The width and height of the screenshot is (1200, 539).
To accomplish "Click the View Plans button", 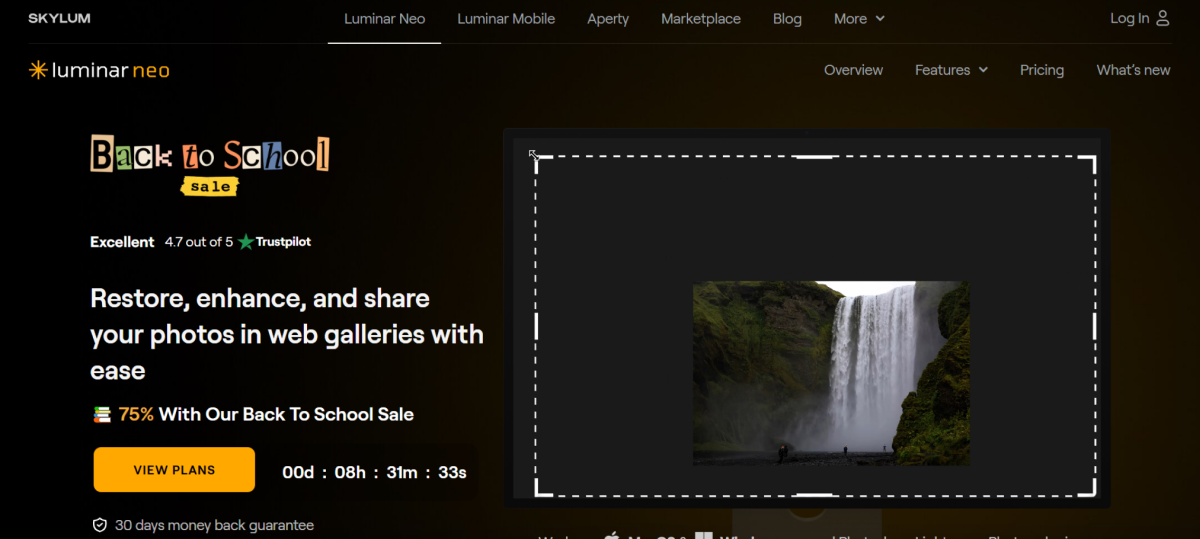I will click(x=174, y=470).
